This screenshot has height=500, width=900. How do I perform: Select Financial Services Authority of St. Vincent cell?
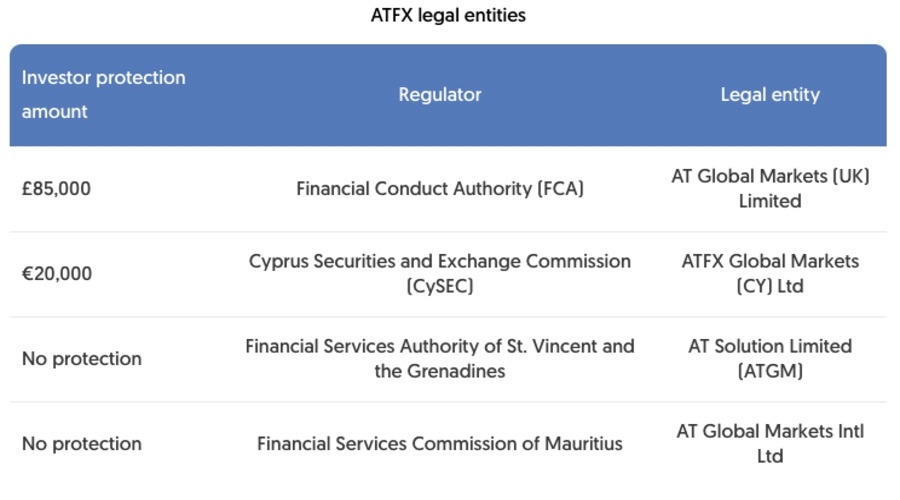440,347
